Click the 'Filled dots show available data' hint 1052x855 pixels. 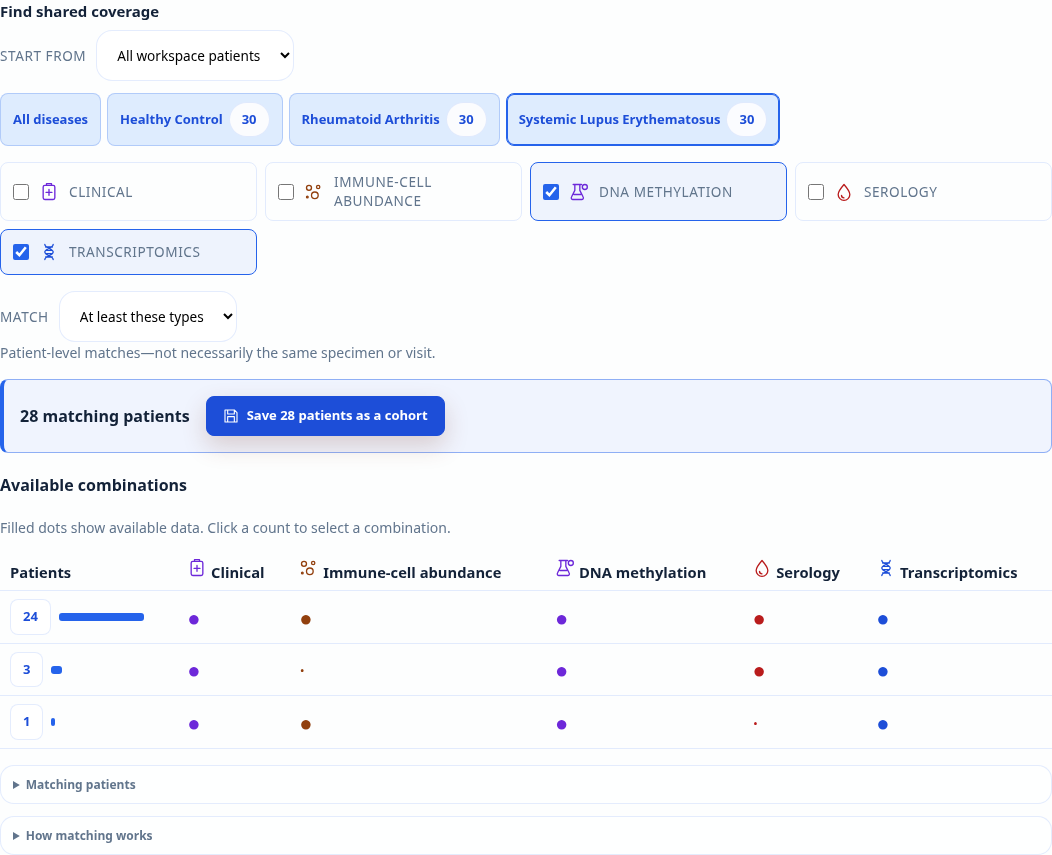[x=225, y=528]
